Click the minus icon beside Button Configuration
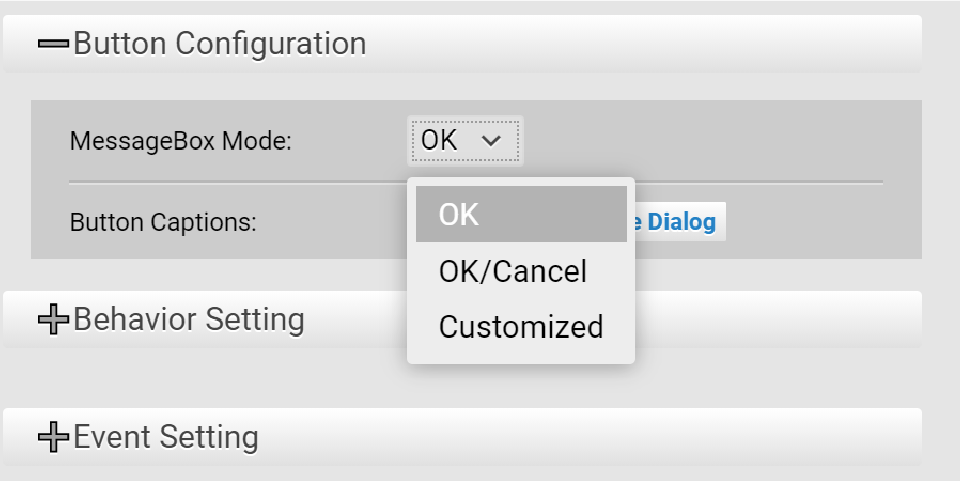The image size is (960, 481). coord(53,44)
